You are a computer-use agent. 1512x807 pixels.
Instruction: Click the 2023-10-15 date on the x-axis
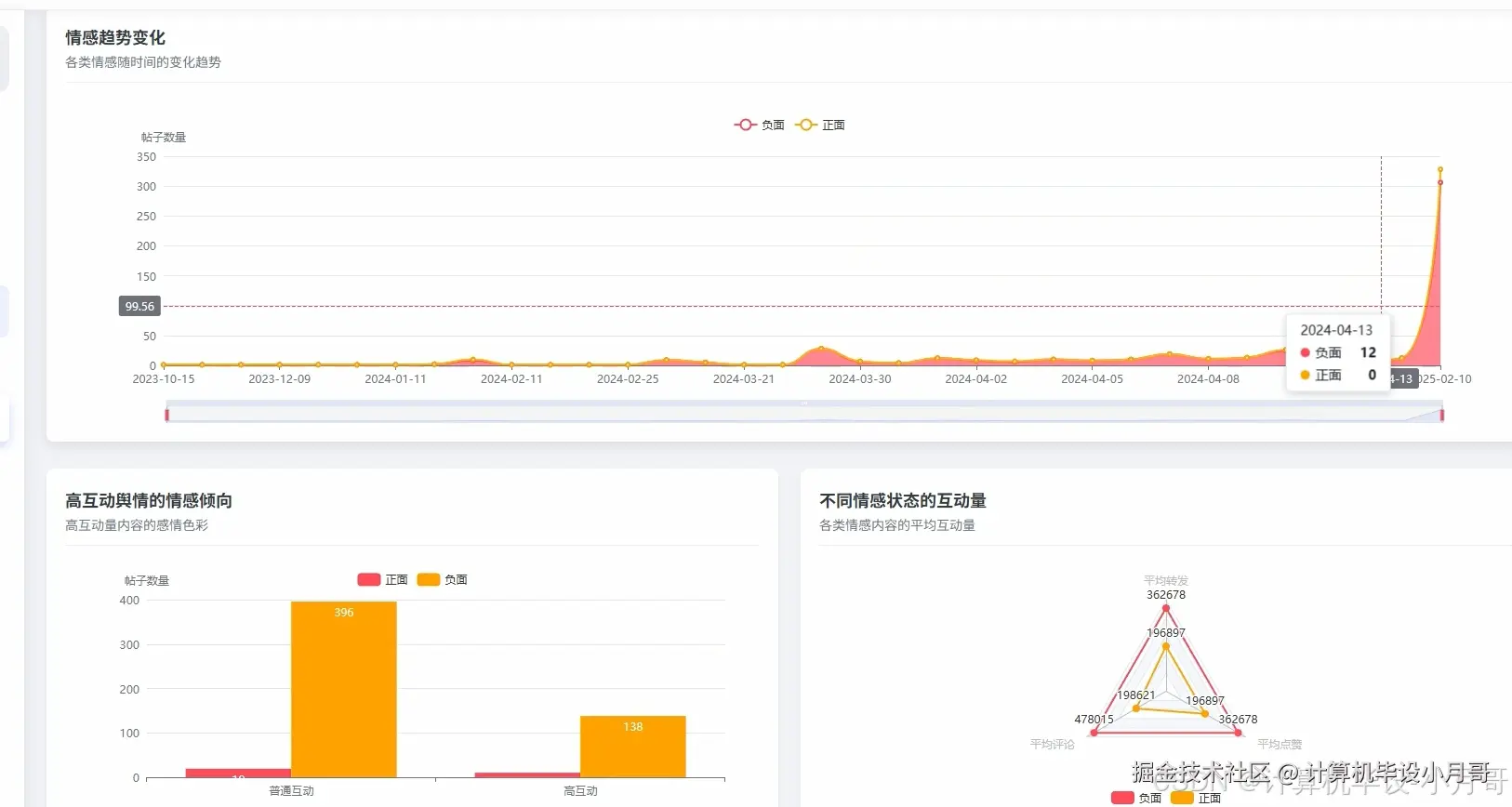click(164, 378)
